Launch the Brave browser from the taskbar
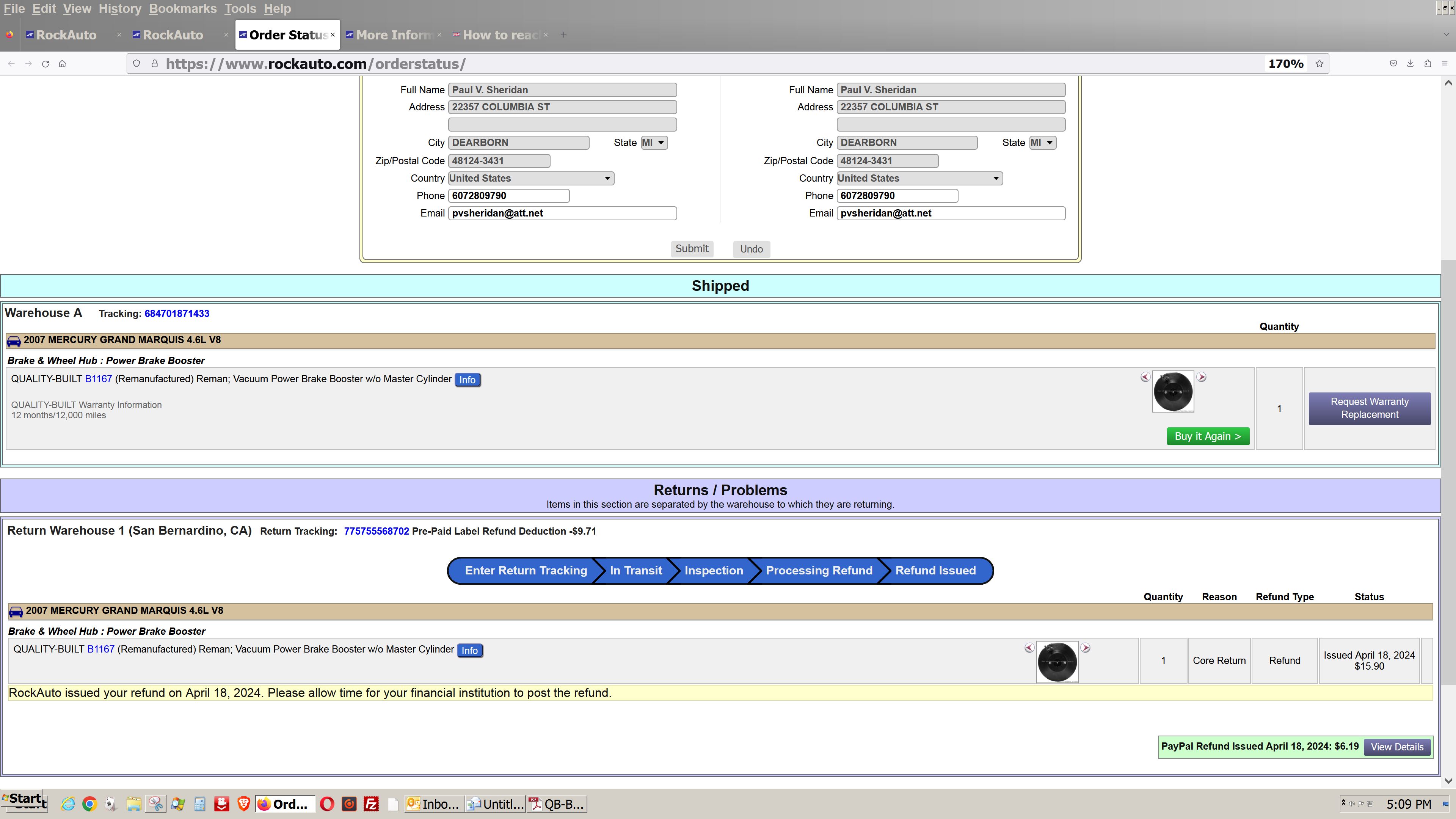 [x=243, y=804]
